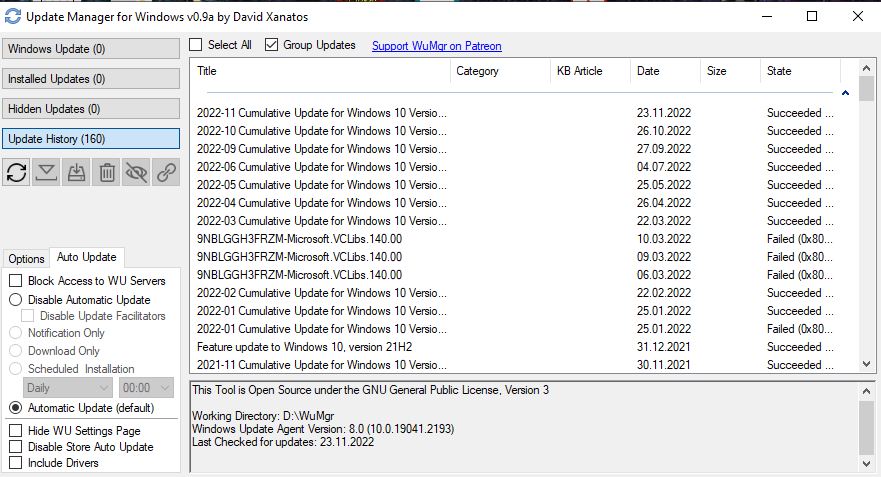Image resolution: width=881 pixels, height=477 pixels.
Task: Click the WuMgr app icon in title bar
Action: pyautogui.click(x=12, y=16)
